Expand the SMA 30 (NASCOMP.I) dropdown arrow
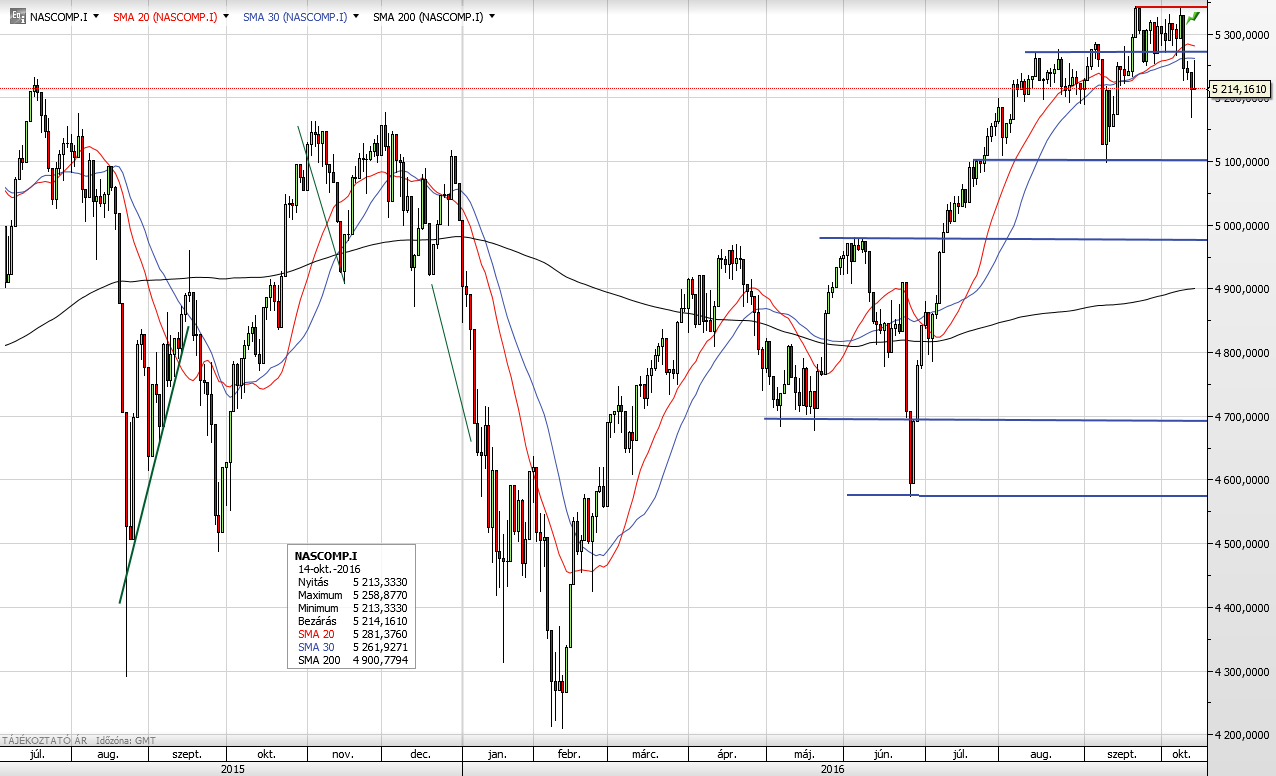The height and width of the screenshot is (776, 1276). [x=357, y=17]
